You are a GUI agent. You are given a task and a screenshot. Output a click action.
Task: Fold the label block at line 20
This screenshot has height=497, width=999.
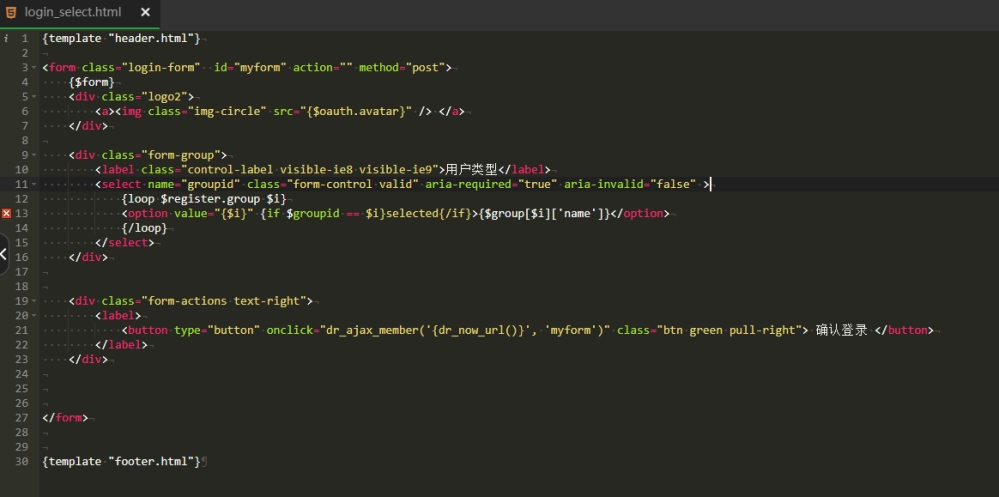pyautogui.click(x=35, y=315)
